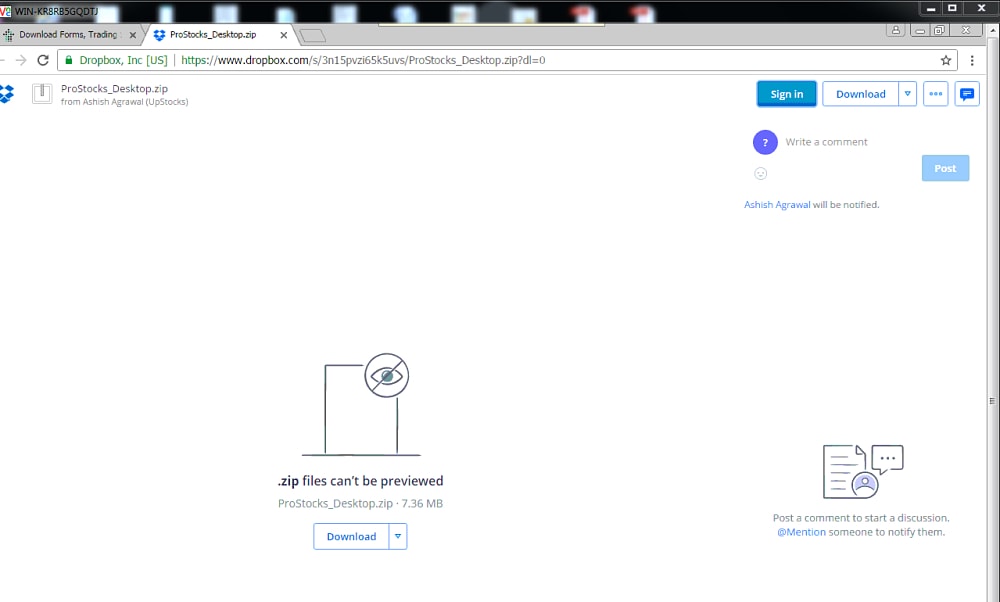
Task: Click the purple question mark avatar
Action: pyautogui.click(x=765, y=142)
